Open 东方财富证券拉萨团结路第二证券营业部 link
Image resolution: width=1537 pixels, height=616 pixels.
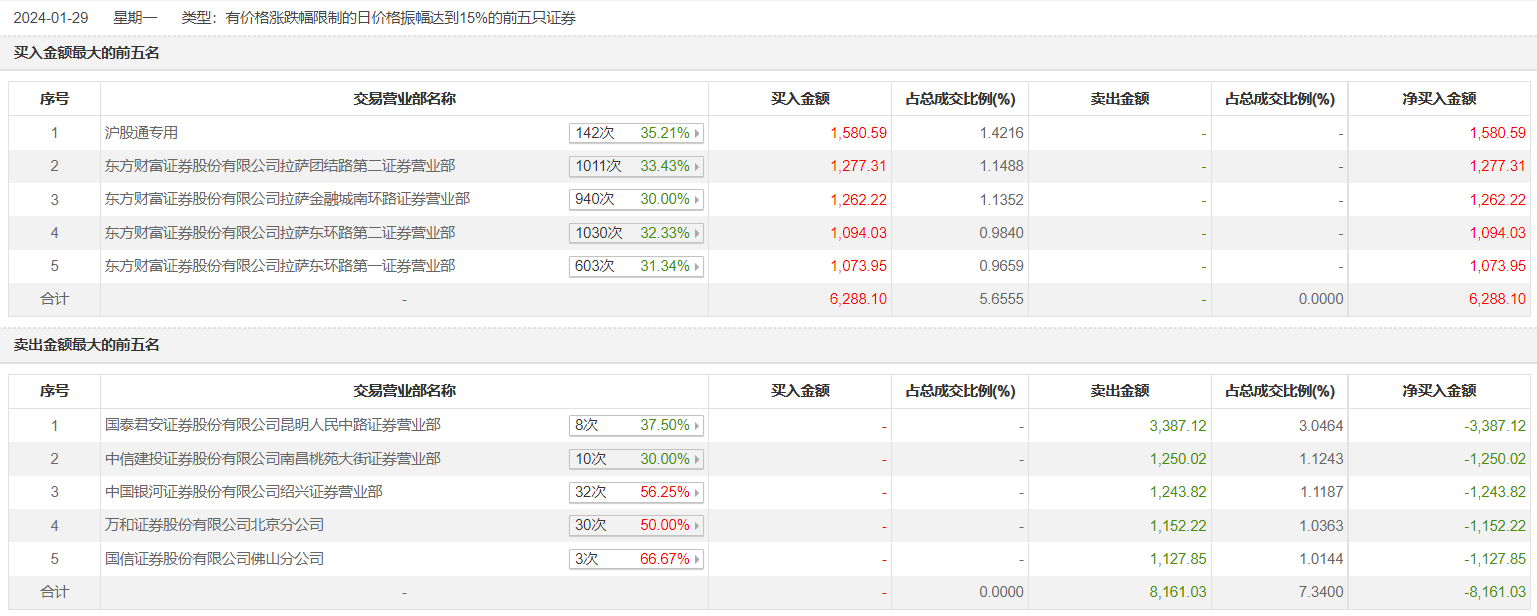280,166
